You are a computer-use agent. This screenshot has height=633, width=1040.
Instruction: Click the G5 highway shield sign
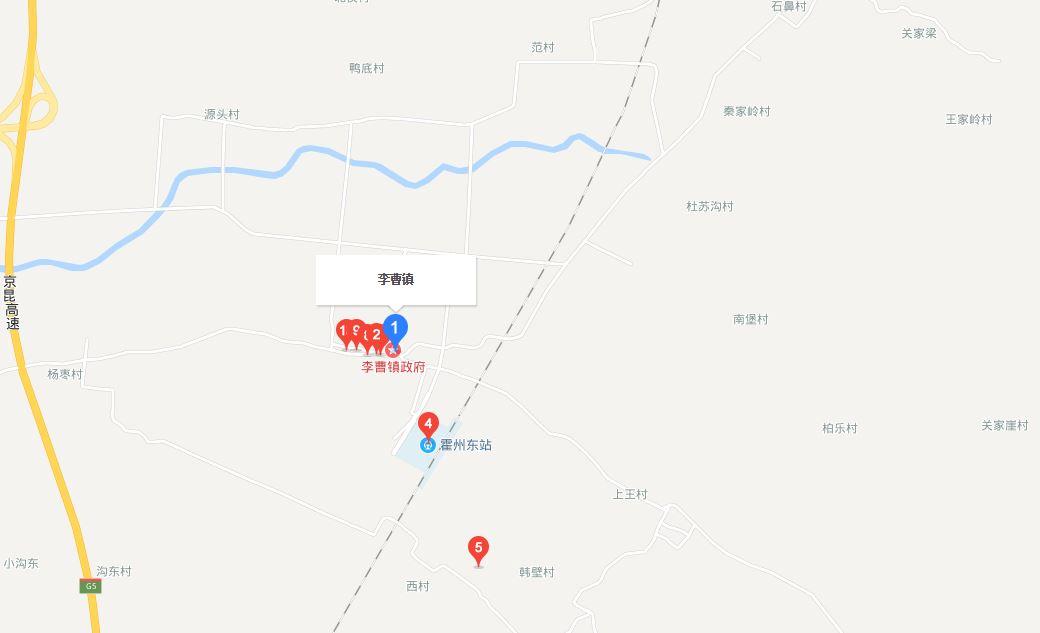click(90, 586)
